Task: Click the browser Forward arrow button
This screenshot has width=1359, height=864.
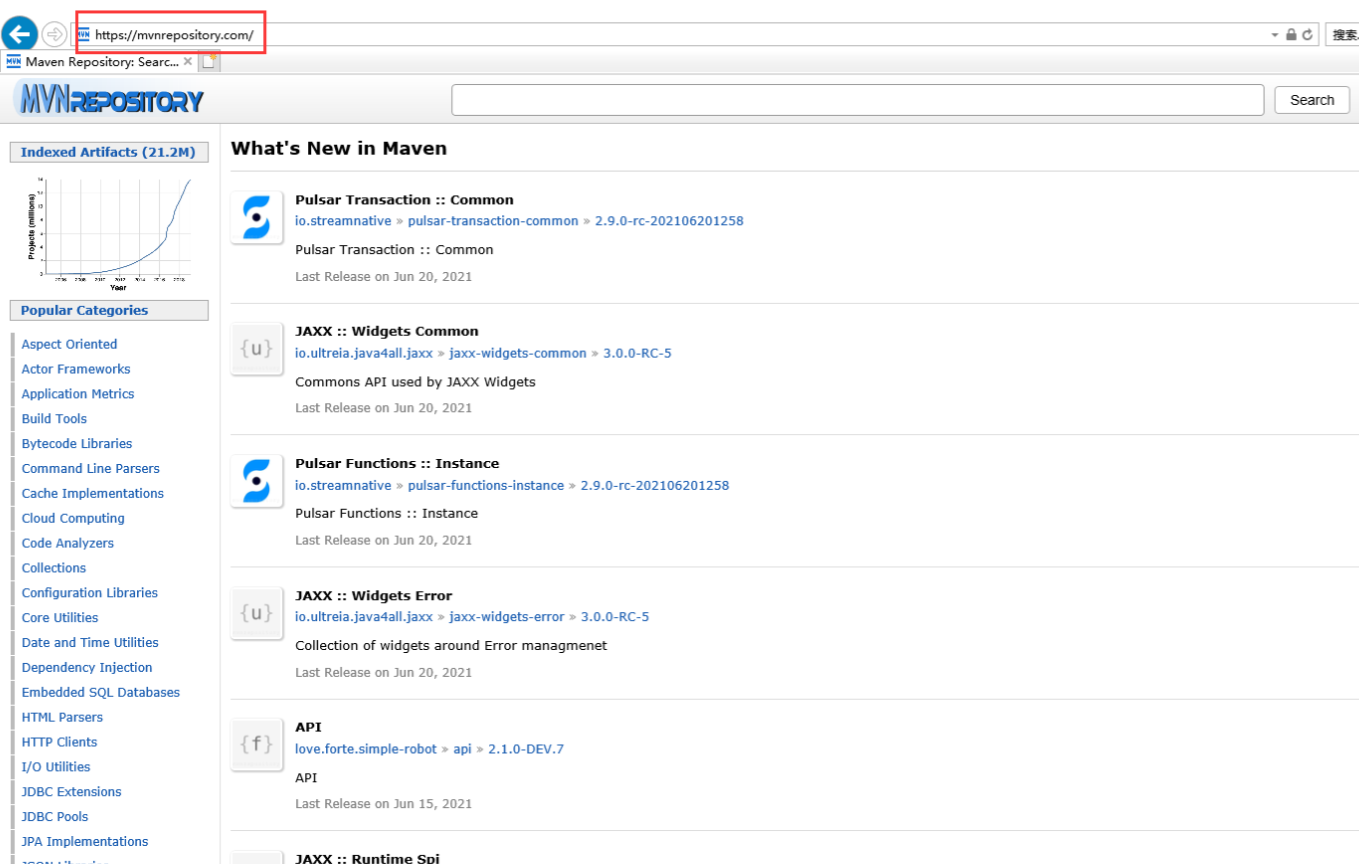Action: coord(54,34)
